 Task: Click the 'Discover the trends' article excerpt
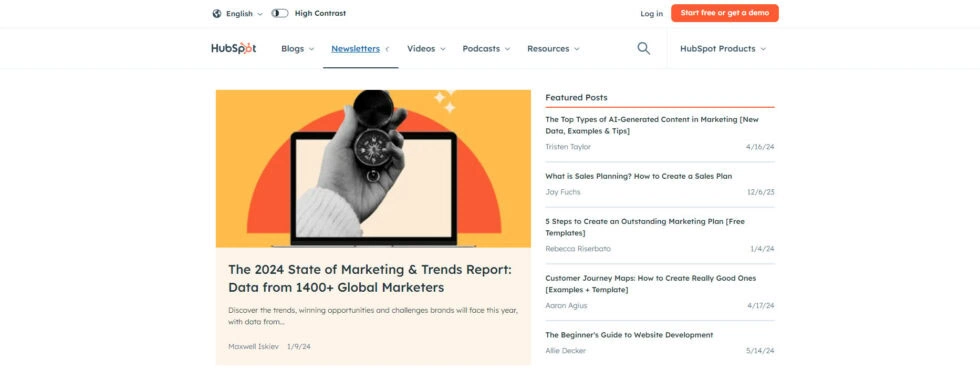pyautogui.click(x=372, y=316)
